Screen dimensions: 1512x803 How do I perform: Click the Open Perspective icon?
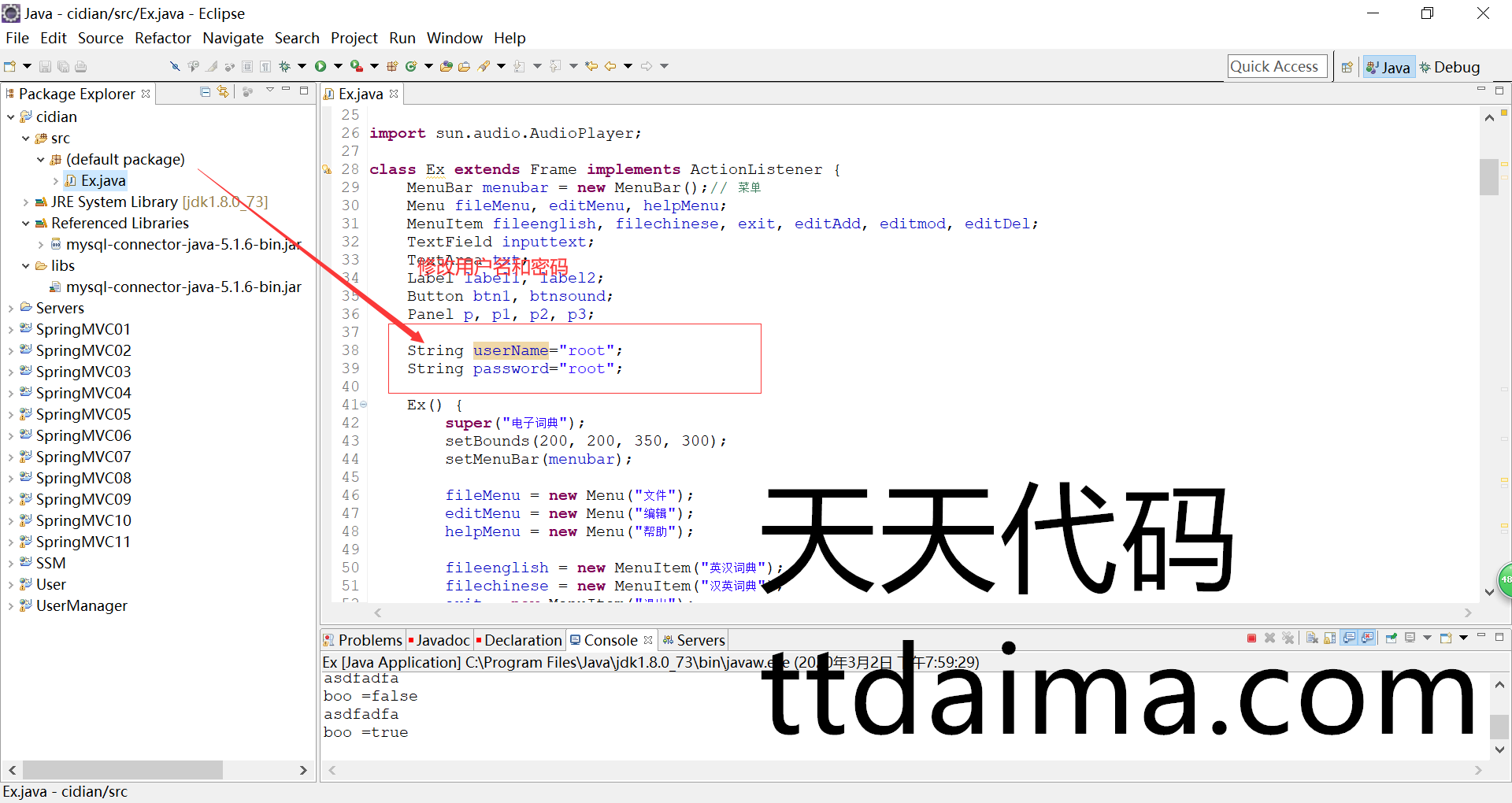click(x=1347, y=67)
